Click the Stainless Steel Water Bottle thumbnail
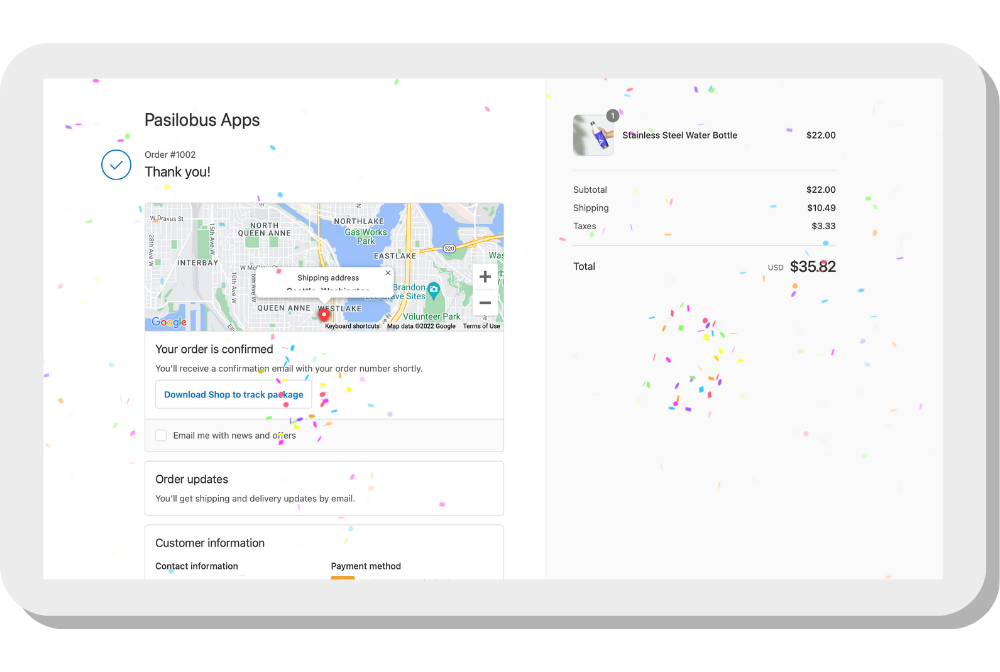This screenshot has width=1000, height=672. (592, 135)
